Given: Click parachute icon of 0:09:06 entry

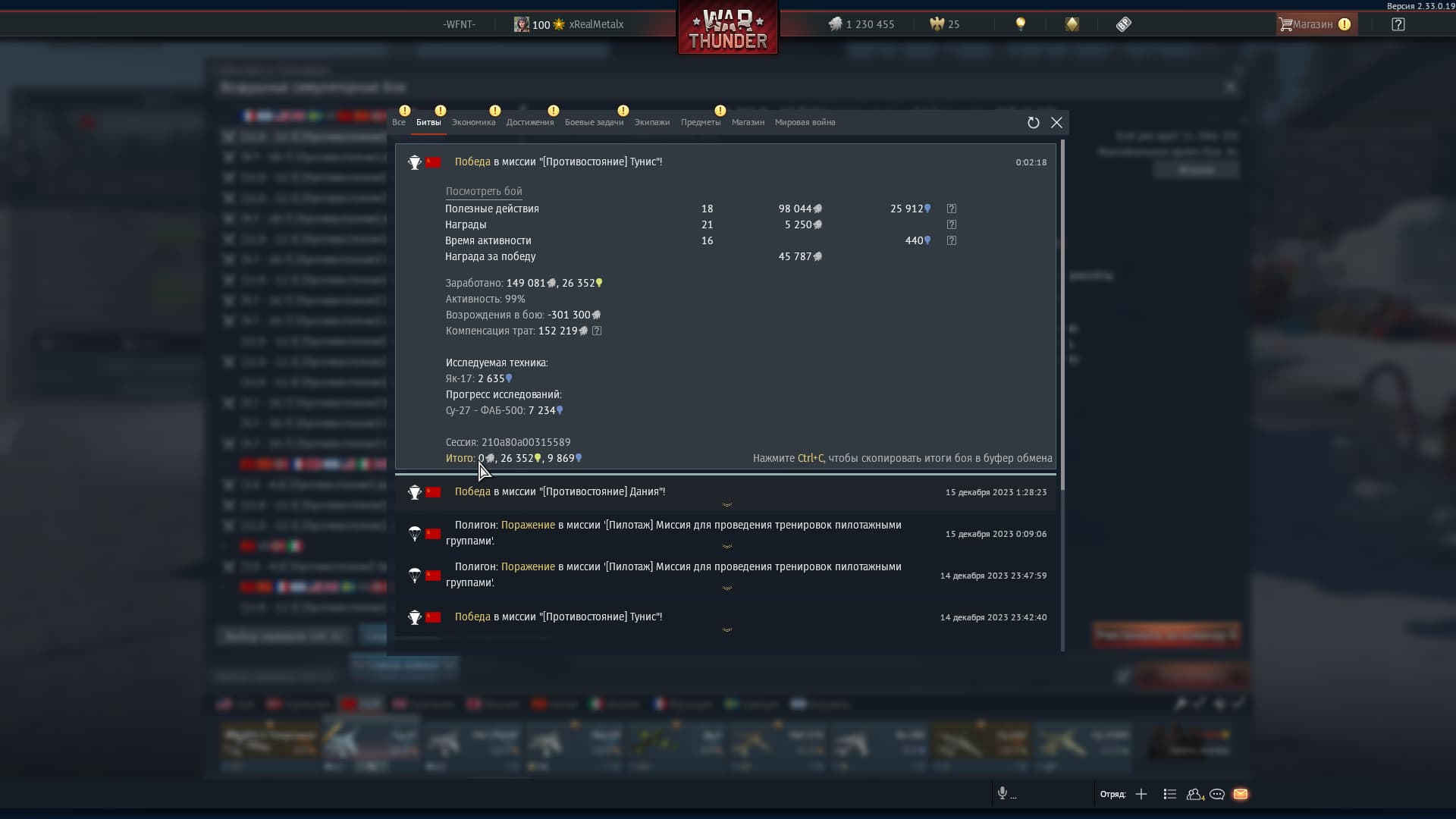Looking at the screenshot, I should (x=414, y=534).
